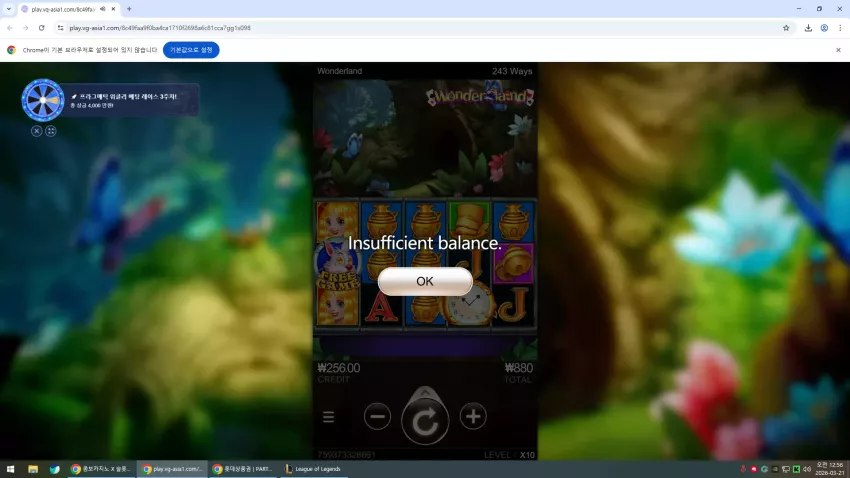Select the play.vg-asia1.com browser tab
This screenshot has width=850, height=478.
(x=68, y=9)
